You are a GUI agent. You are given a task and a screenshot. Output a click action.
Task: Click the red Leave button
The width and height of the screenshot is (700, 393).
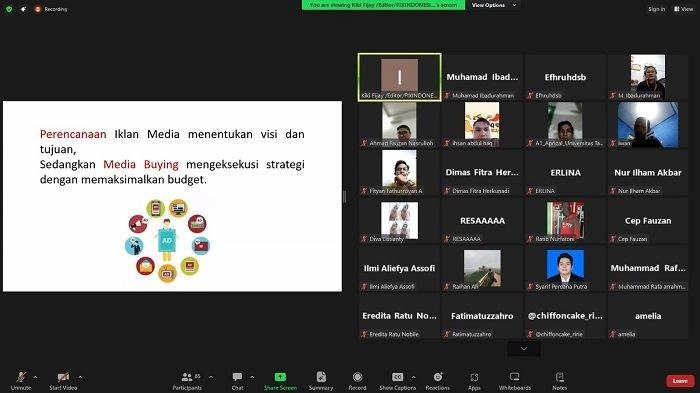coord(680,381)
